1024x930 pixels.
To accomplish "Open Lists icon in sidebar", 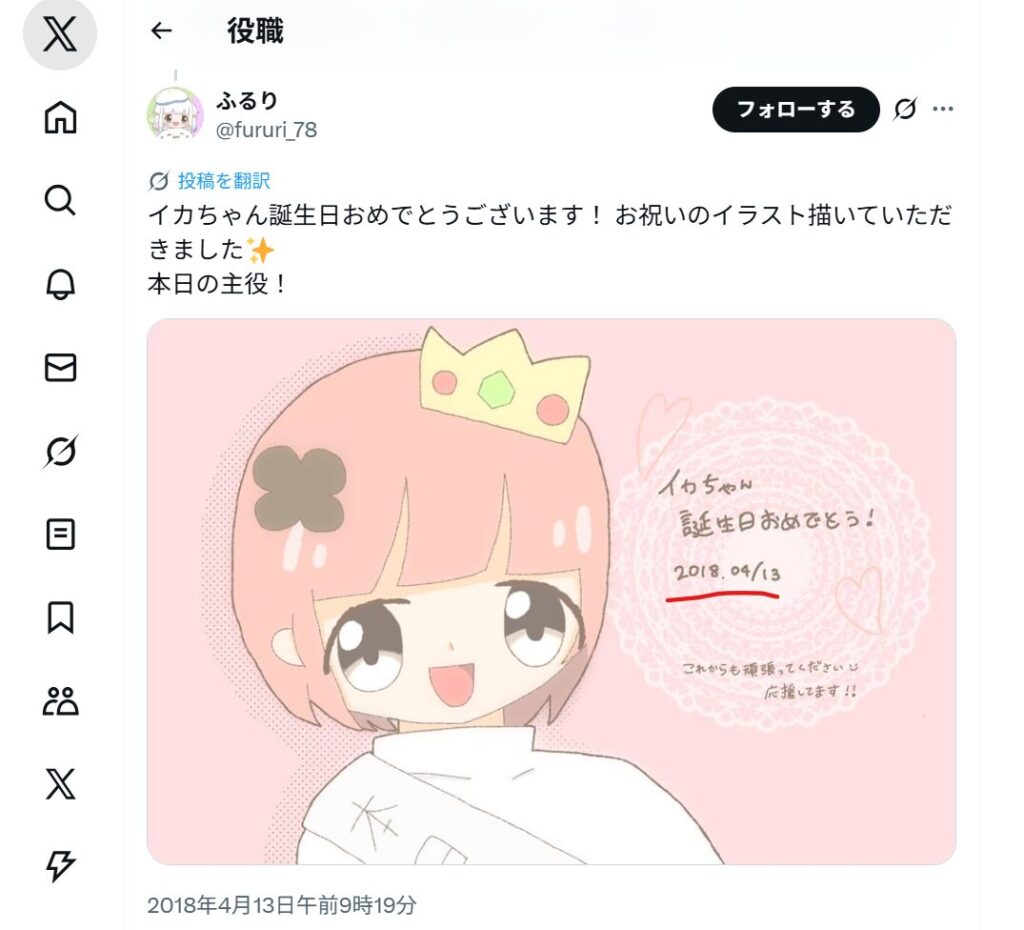I will coord(60,534).
